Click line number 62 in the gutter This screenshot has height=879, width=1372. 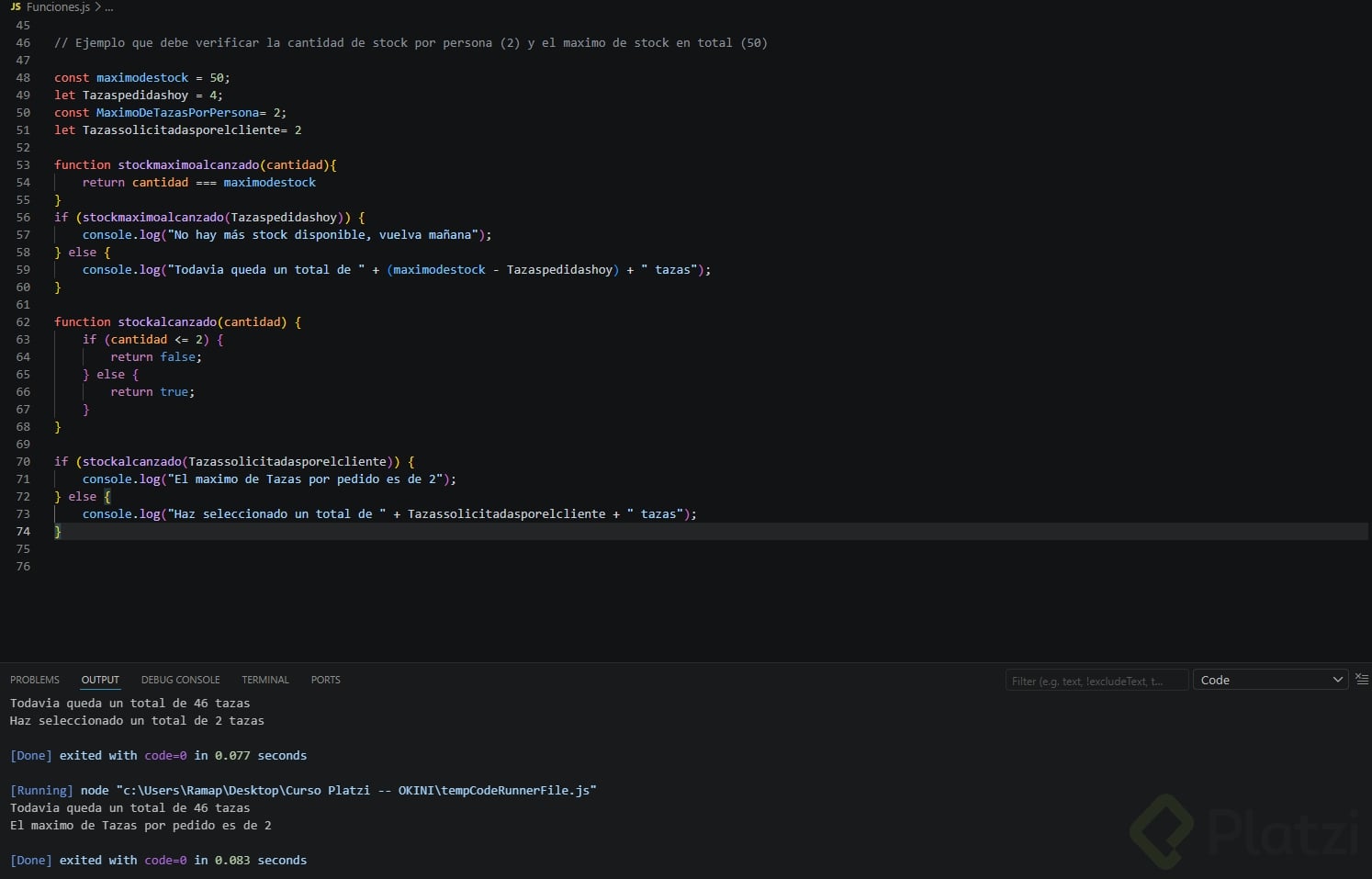pyautogui.click(x=23, y=322)
